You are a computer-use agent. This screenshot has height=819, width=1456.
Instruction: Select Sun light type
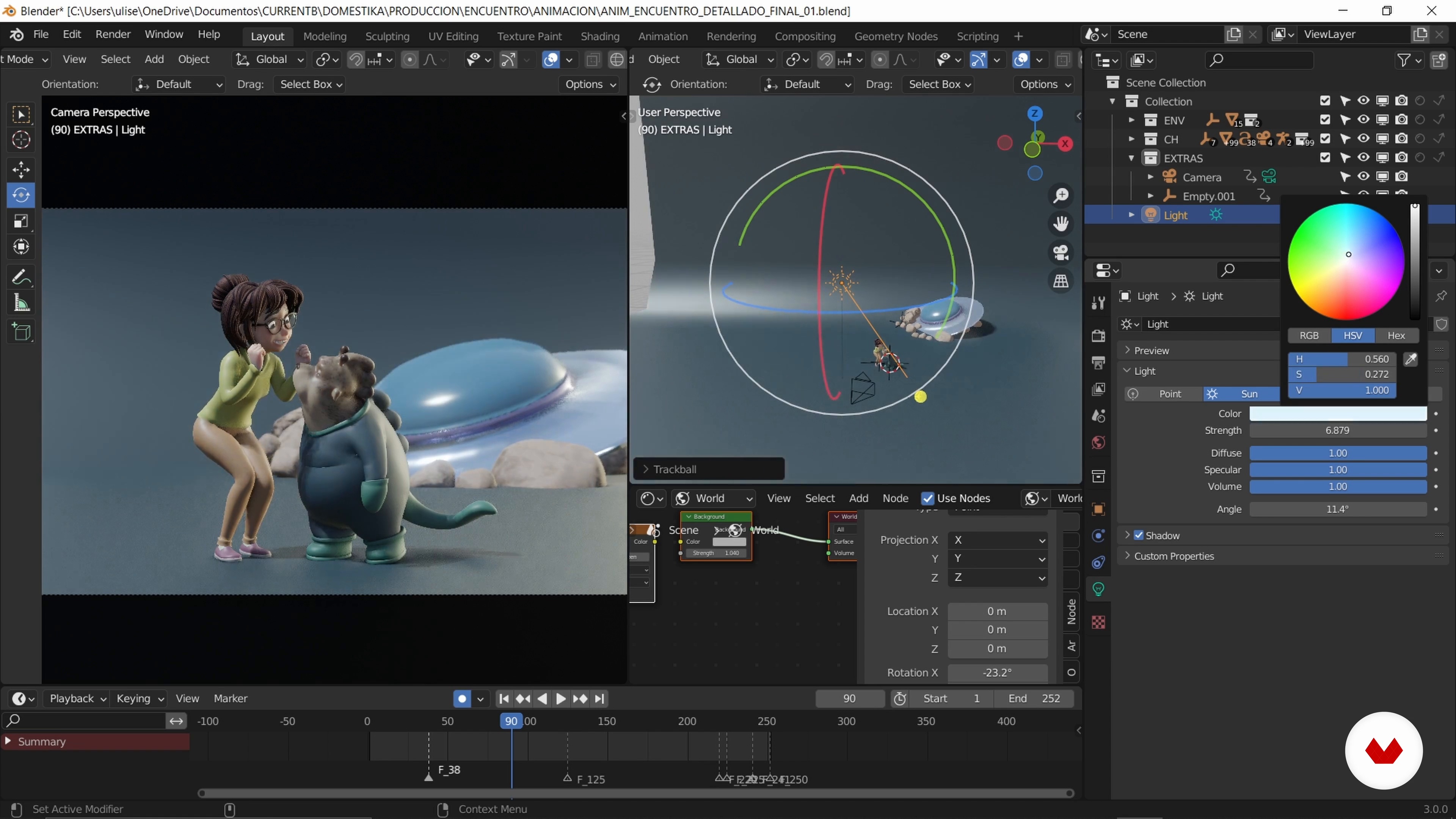click(x=1241, y=394)
